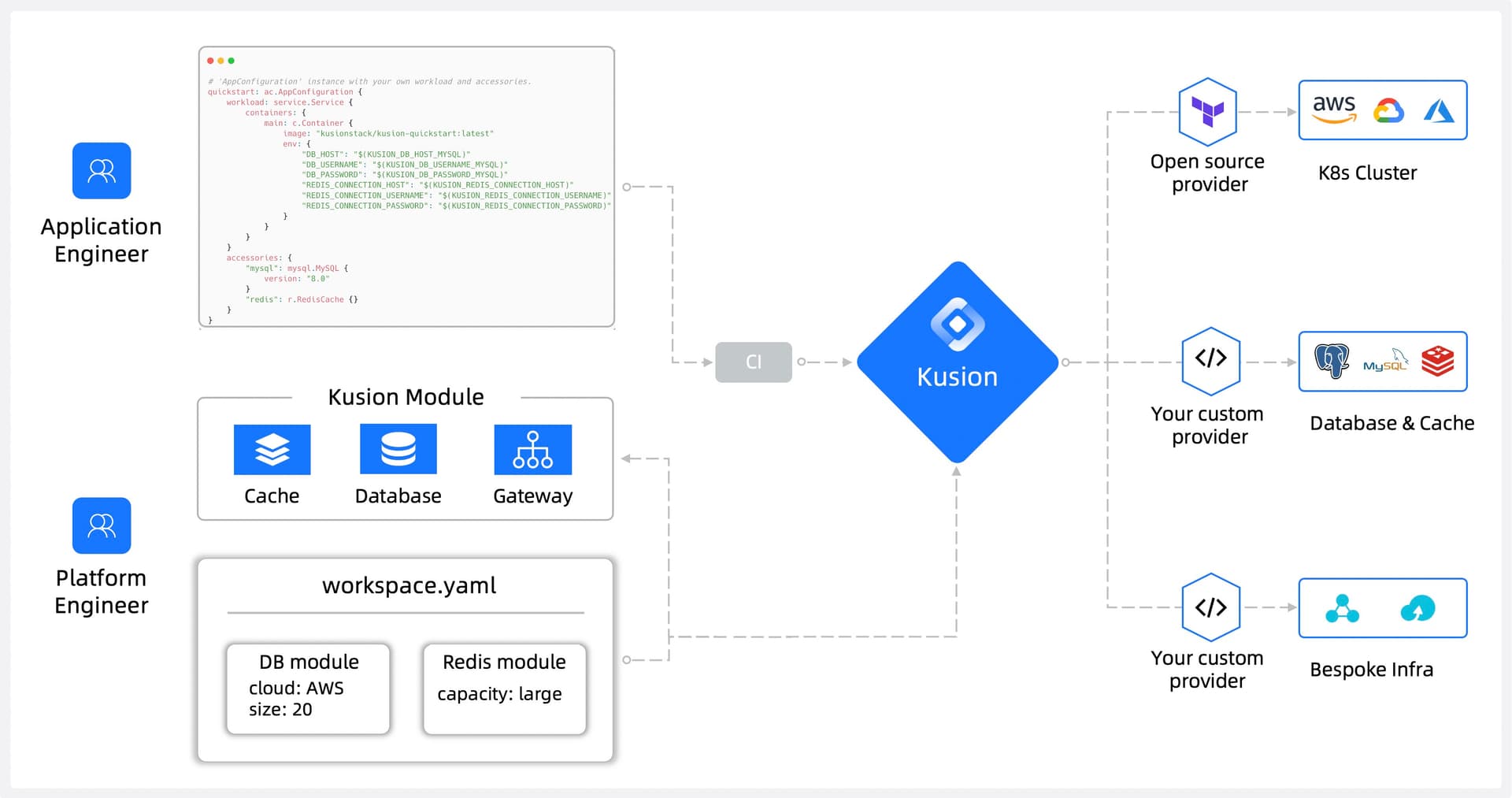This screenshot has width=1512, height=798.
Task: Click the MySQL dolphin logo
Action: [x=1385, y=361]
